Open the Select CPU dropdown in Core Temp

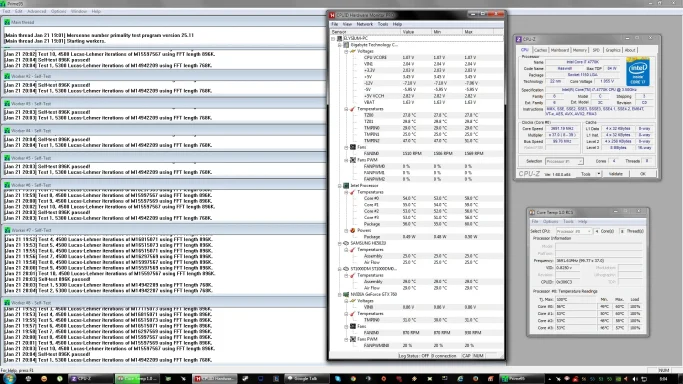click(x=574, y=231)
